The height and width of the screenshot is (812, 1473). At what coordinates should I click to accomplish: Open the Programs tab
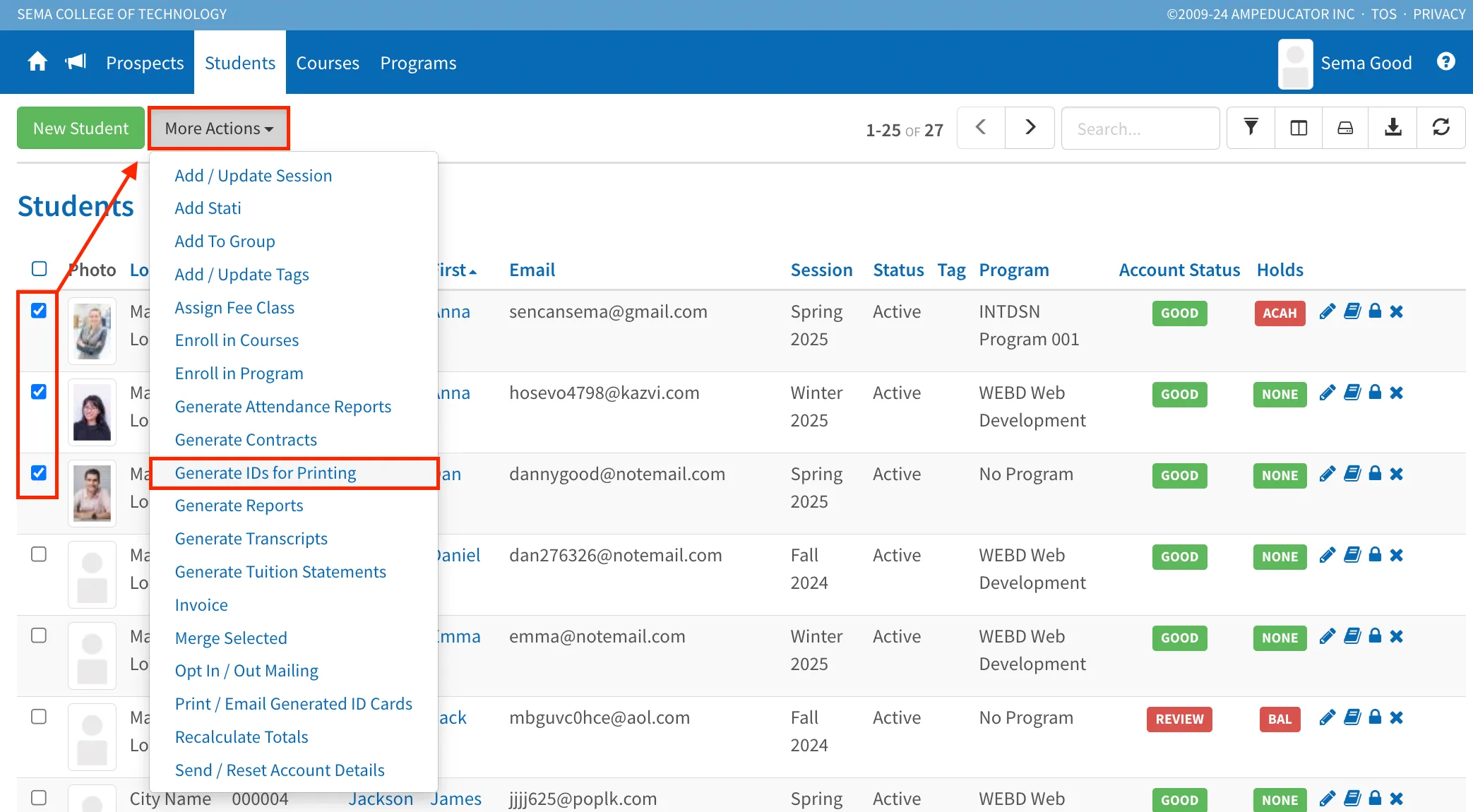point(419,63)
